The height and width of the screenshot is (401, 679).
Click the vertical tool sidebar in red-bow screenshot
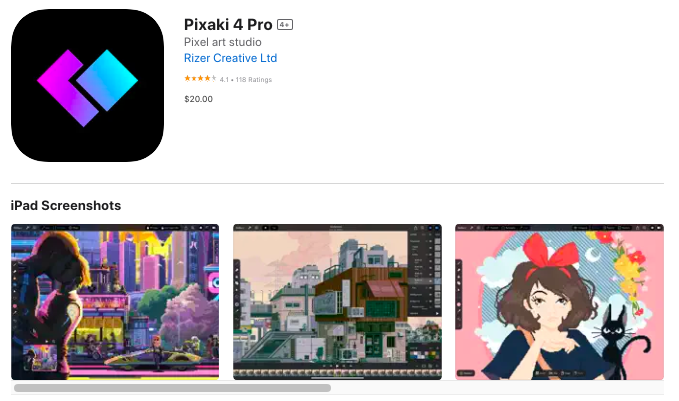tap(459, 294)
